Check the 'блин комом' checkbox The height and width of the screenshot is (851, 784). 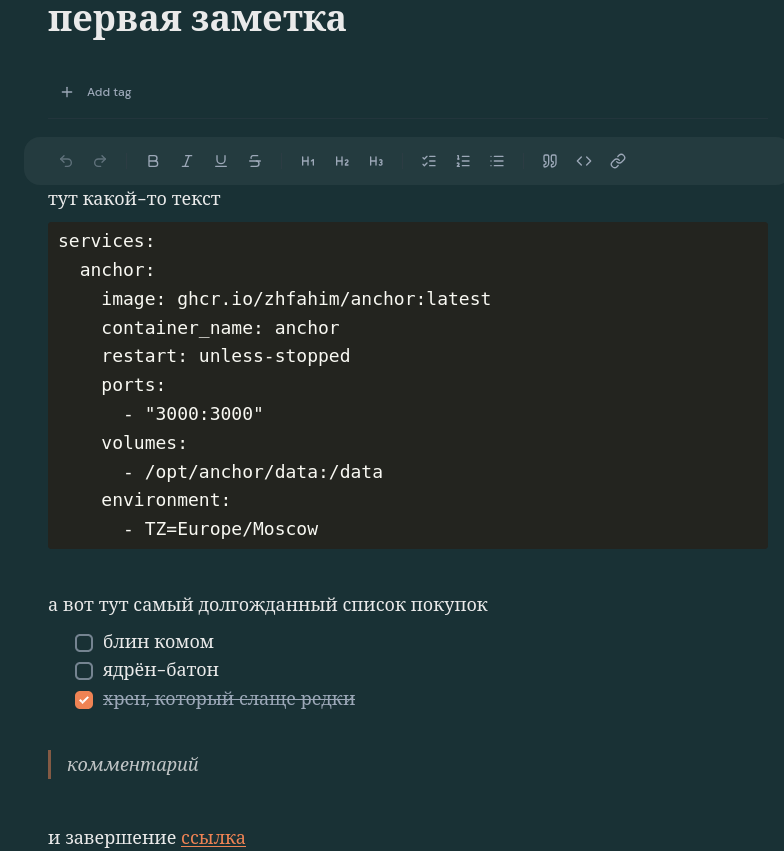point(84,643)
